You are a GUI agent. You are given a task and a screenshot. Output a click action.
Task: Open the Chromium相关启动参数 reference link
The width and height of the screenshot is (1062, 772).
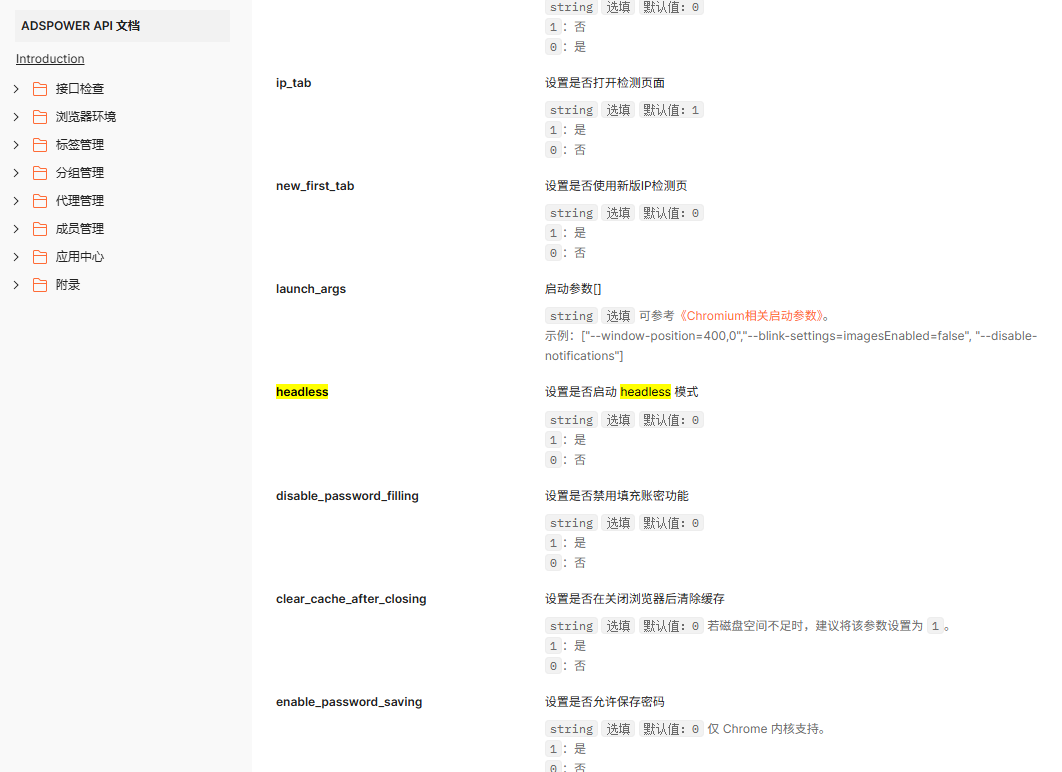click(x=751, y=316)
